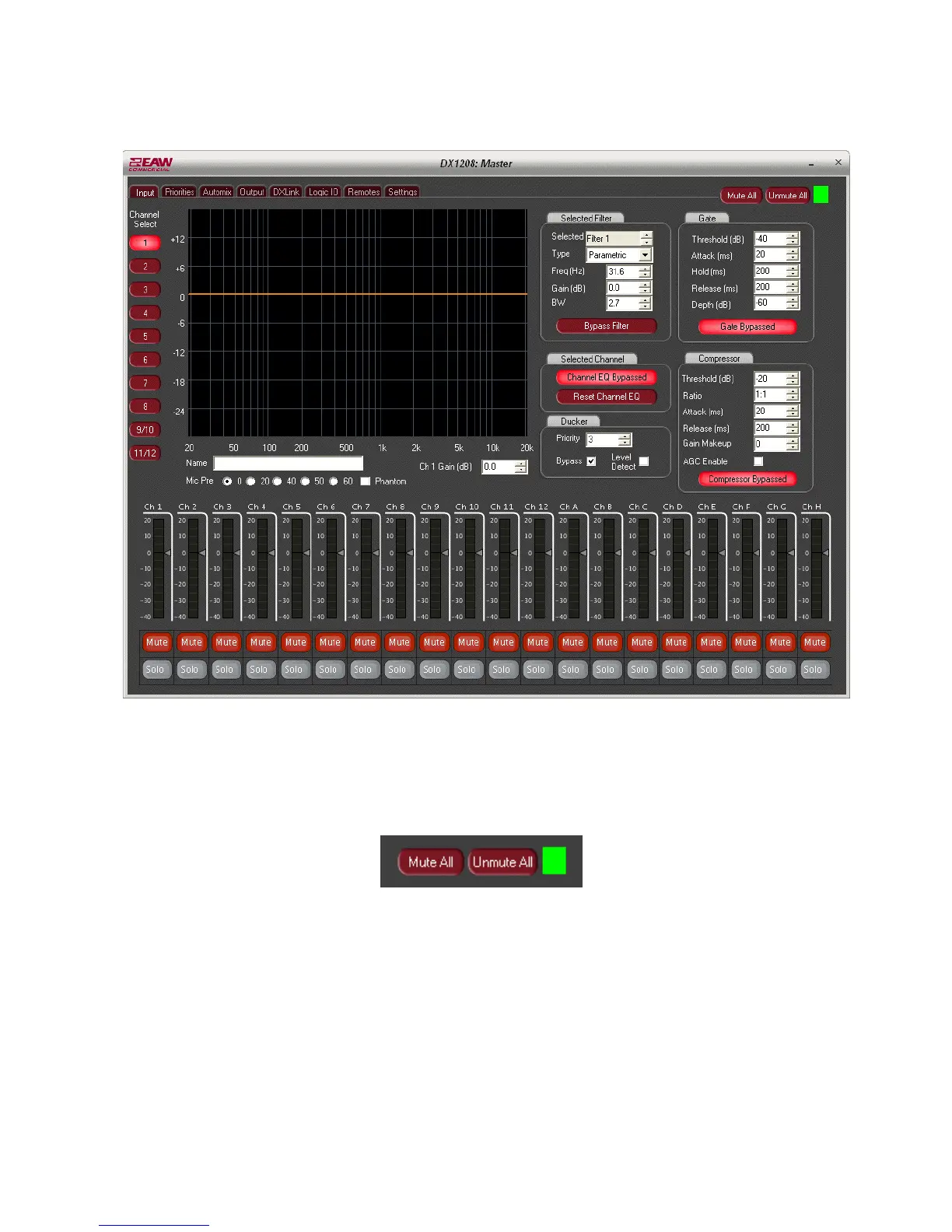Enable Phantom power checkbox

[x=365, y=481]
